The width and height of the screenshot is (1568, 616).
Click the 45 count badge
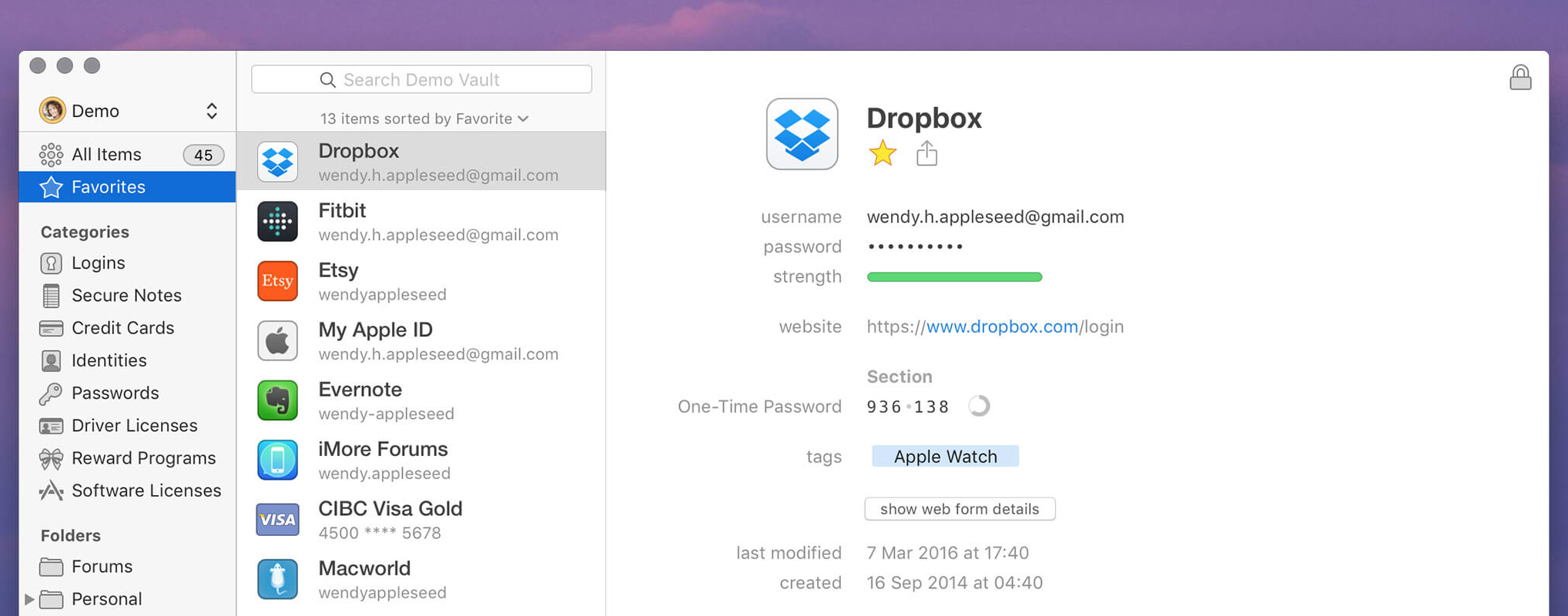203,155
